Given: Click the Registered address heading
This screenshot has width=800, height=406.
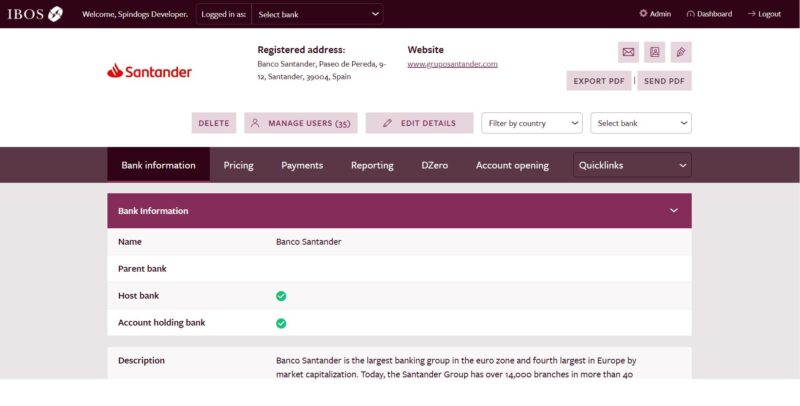Looking at the screenshot, I should coord(301,50).
